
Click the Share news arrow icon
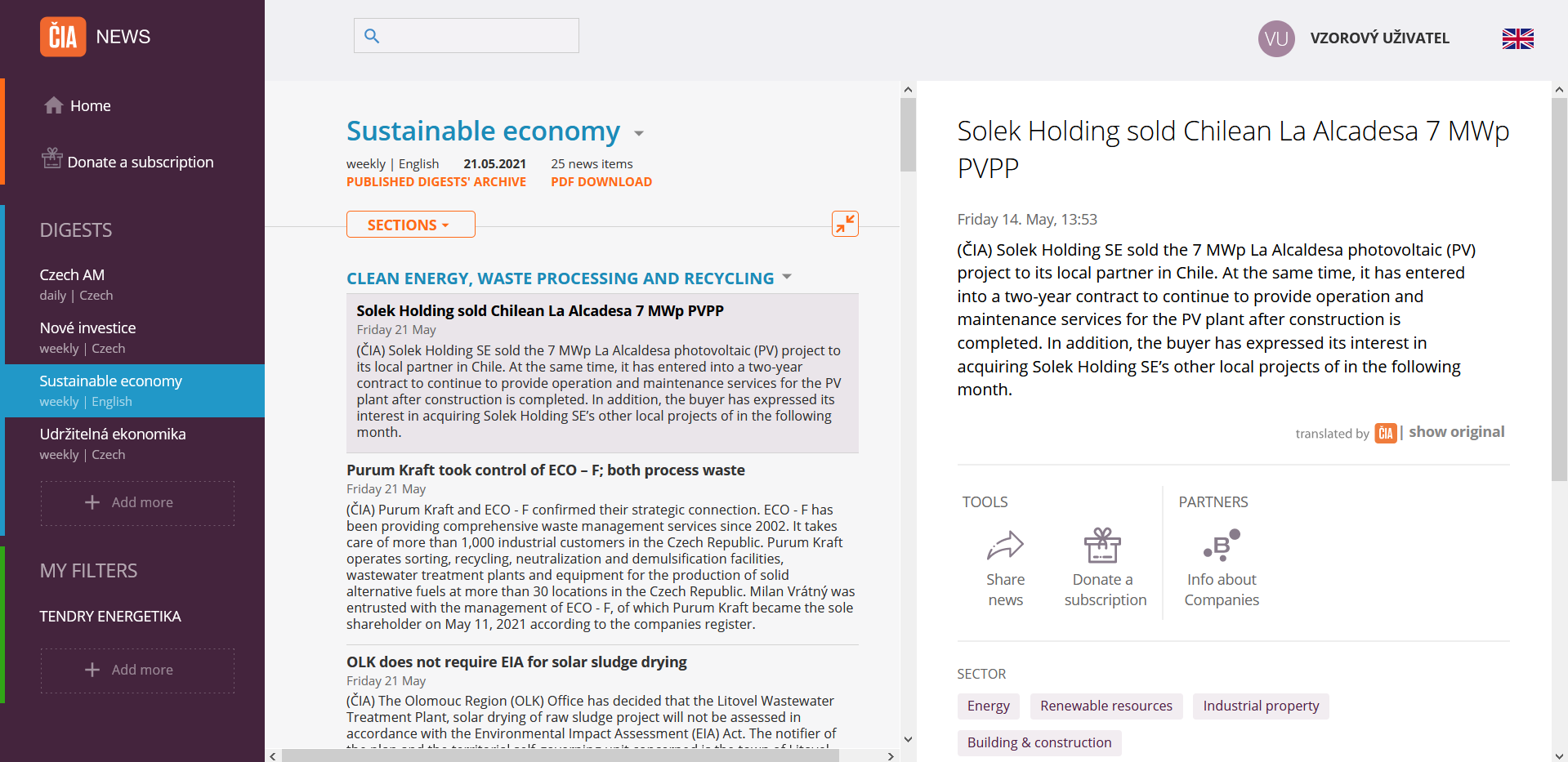click(1005, 546)
